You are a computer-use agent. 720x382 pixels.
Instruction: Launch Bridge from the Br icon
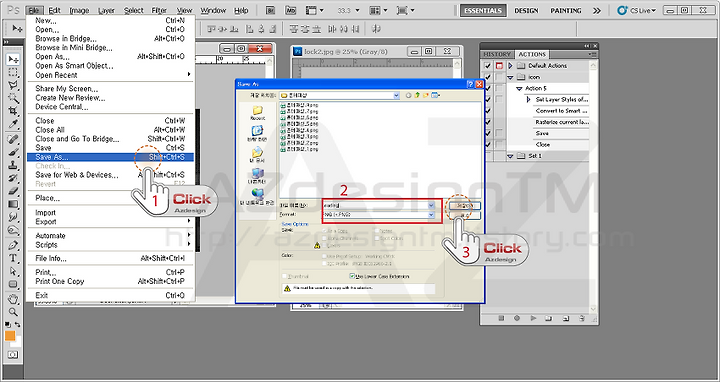(270, 10)
